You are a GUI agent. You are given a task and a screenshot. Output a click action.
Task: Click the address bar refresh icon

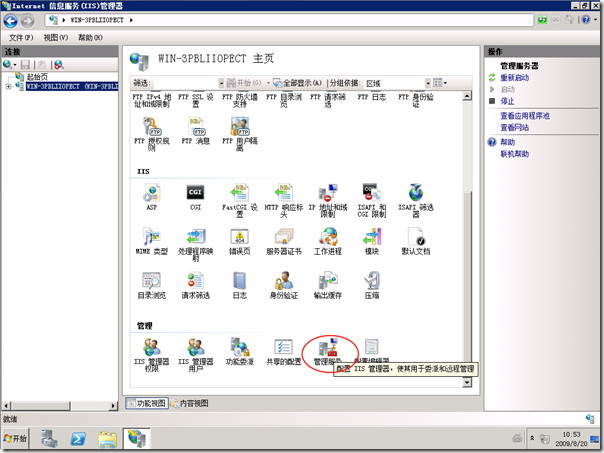[x=542, y=19]
